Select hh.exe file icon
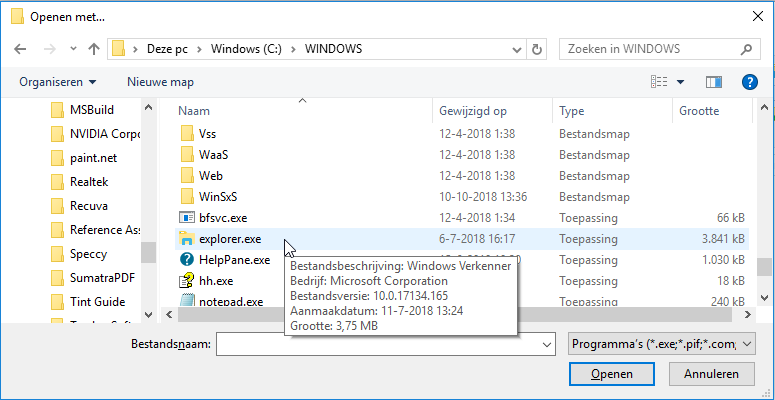 coord(187,281)
